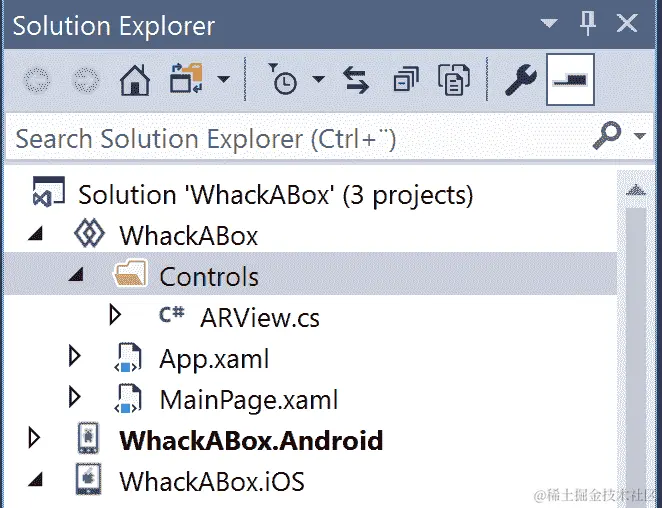Select the WhackABox project

coord(188,236)
